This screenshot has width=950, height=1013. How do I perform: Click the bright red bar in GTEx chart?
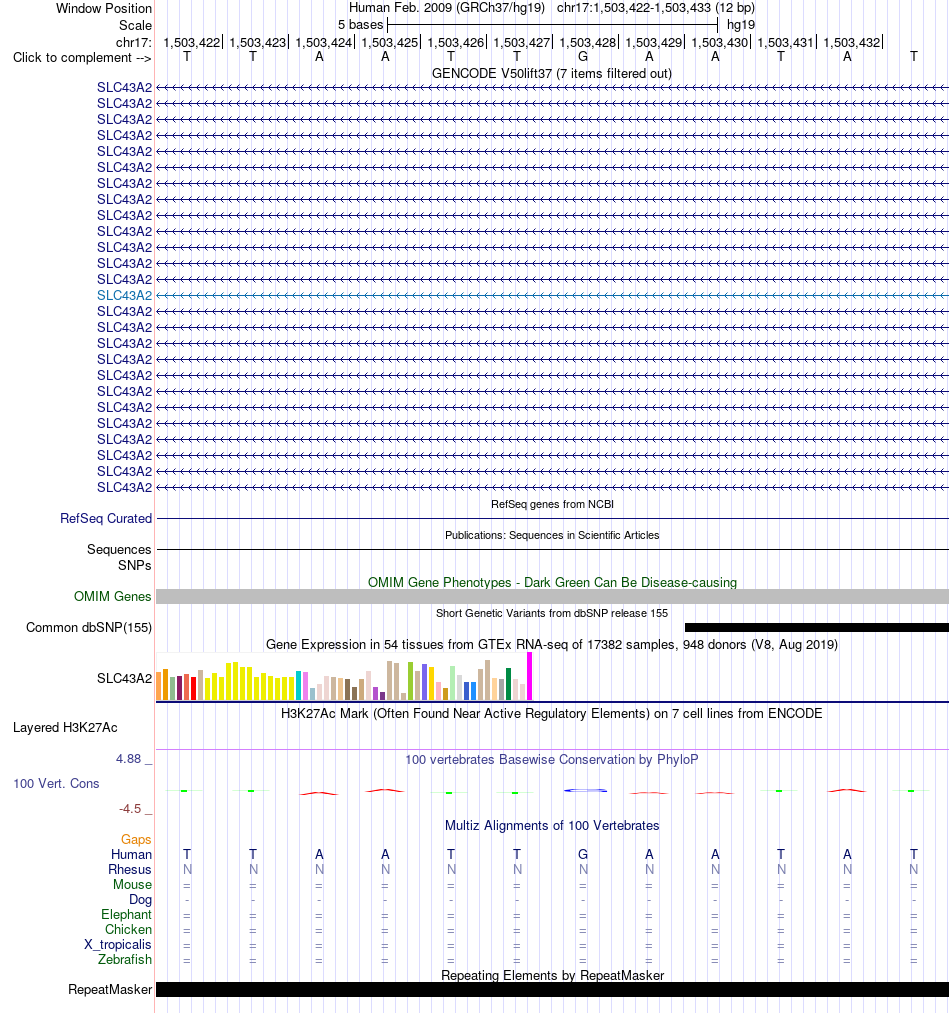point(193,689)
